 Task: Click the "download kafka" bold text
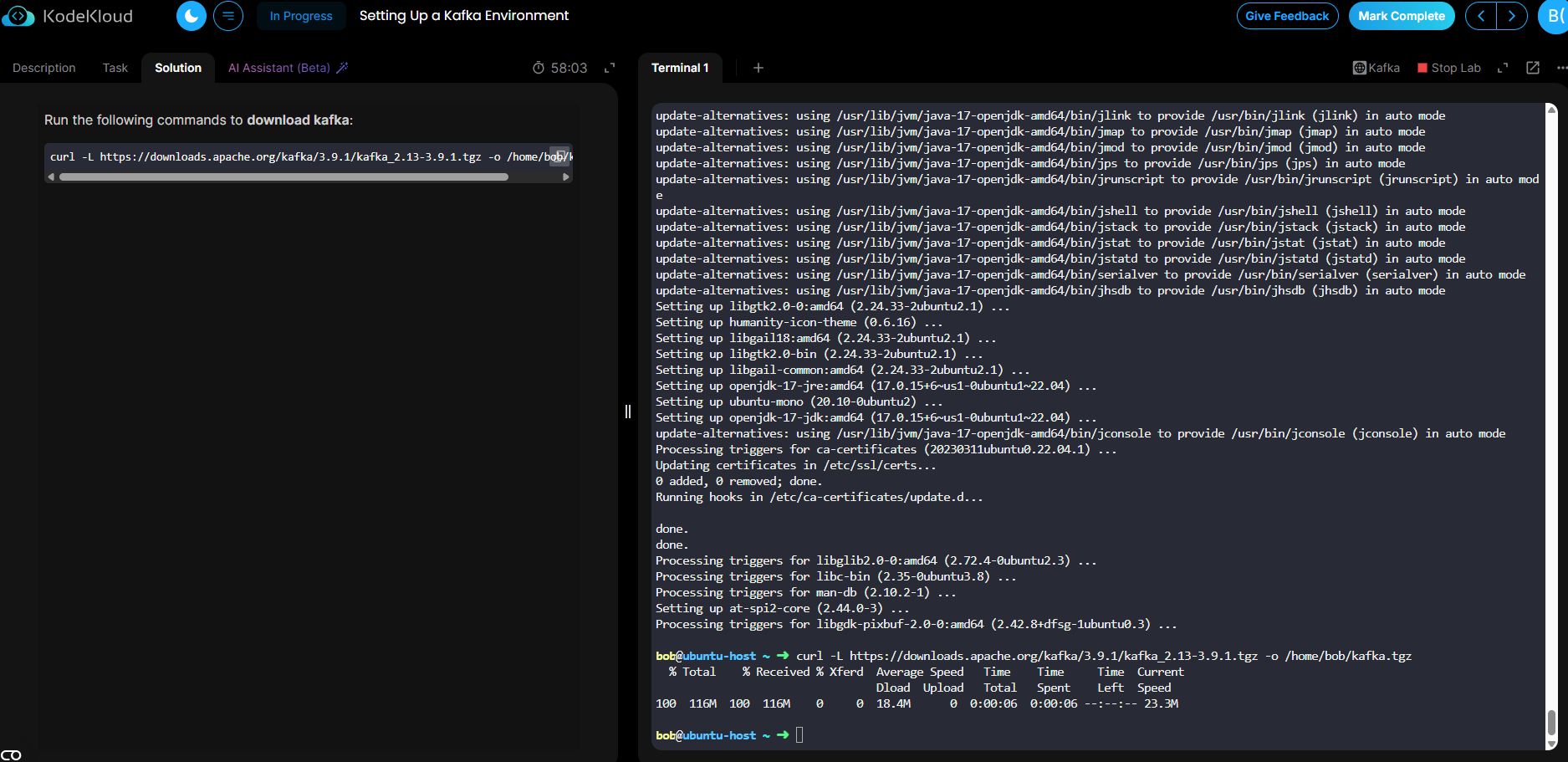point(298,120)
